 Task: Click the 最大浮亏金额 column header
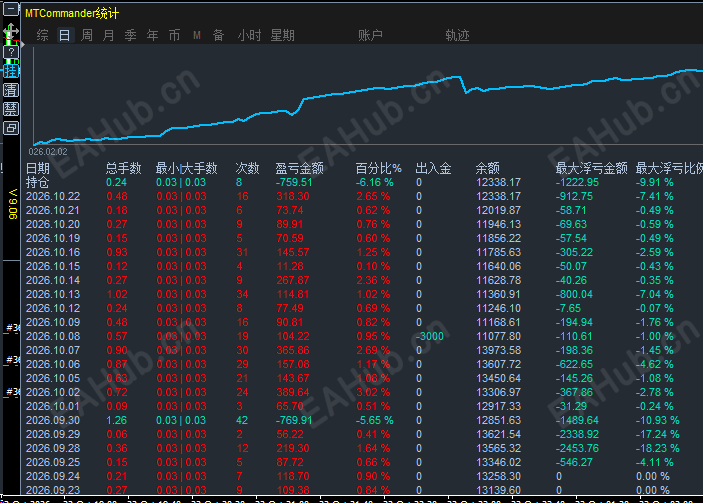pyautogui.click(x=591, y=169)
